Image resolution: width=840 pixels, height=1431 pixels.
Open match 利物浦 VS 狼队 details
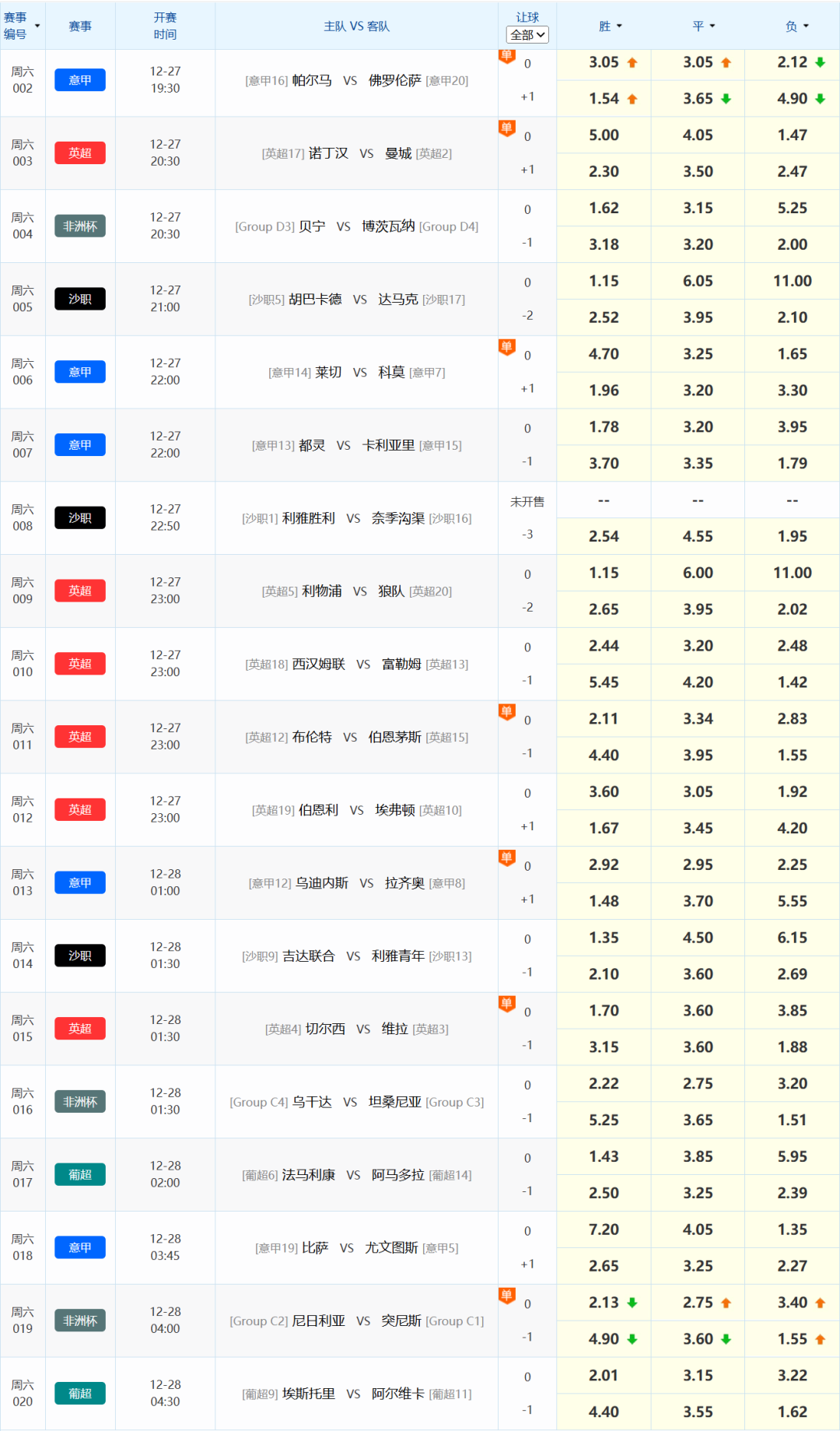pyautogui.click(x=356, y=591)
